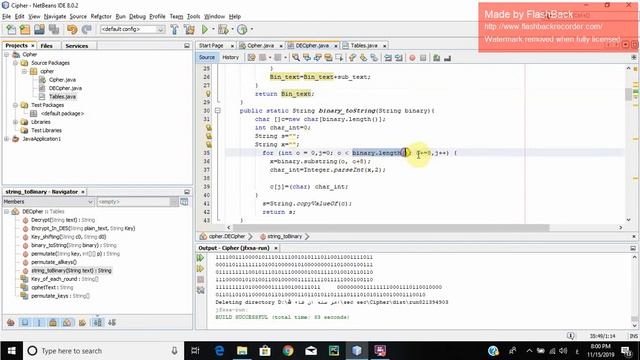
Task: Click the Stop icon in Output panel
Action: coord(200,280)
